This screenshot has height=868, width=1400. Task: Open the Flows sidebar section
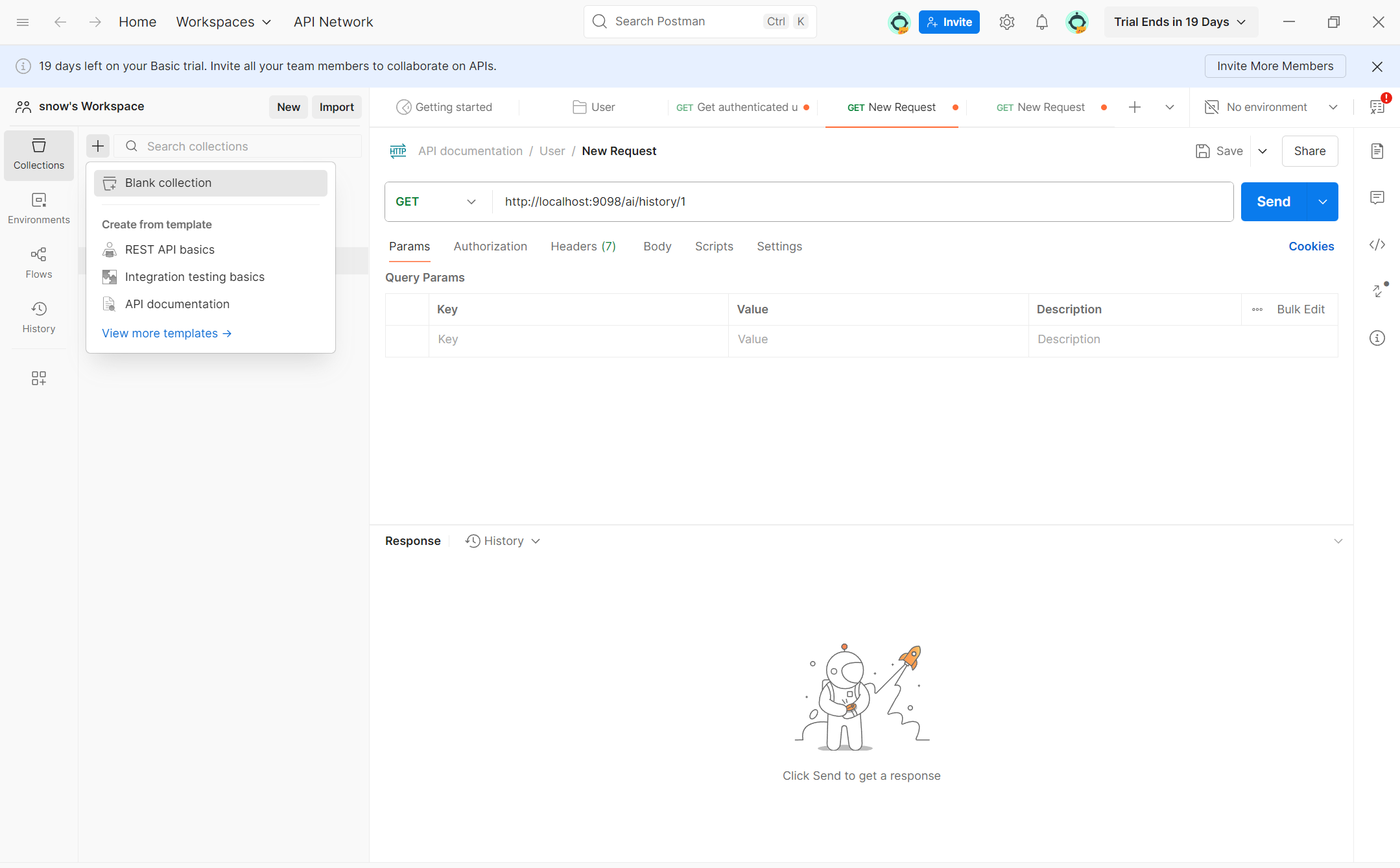tap(39, 263)
